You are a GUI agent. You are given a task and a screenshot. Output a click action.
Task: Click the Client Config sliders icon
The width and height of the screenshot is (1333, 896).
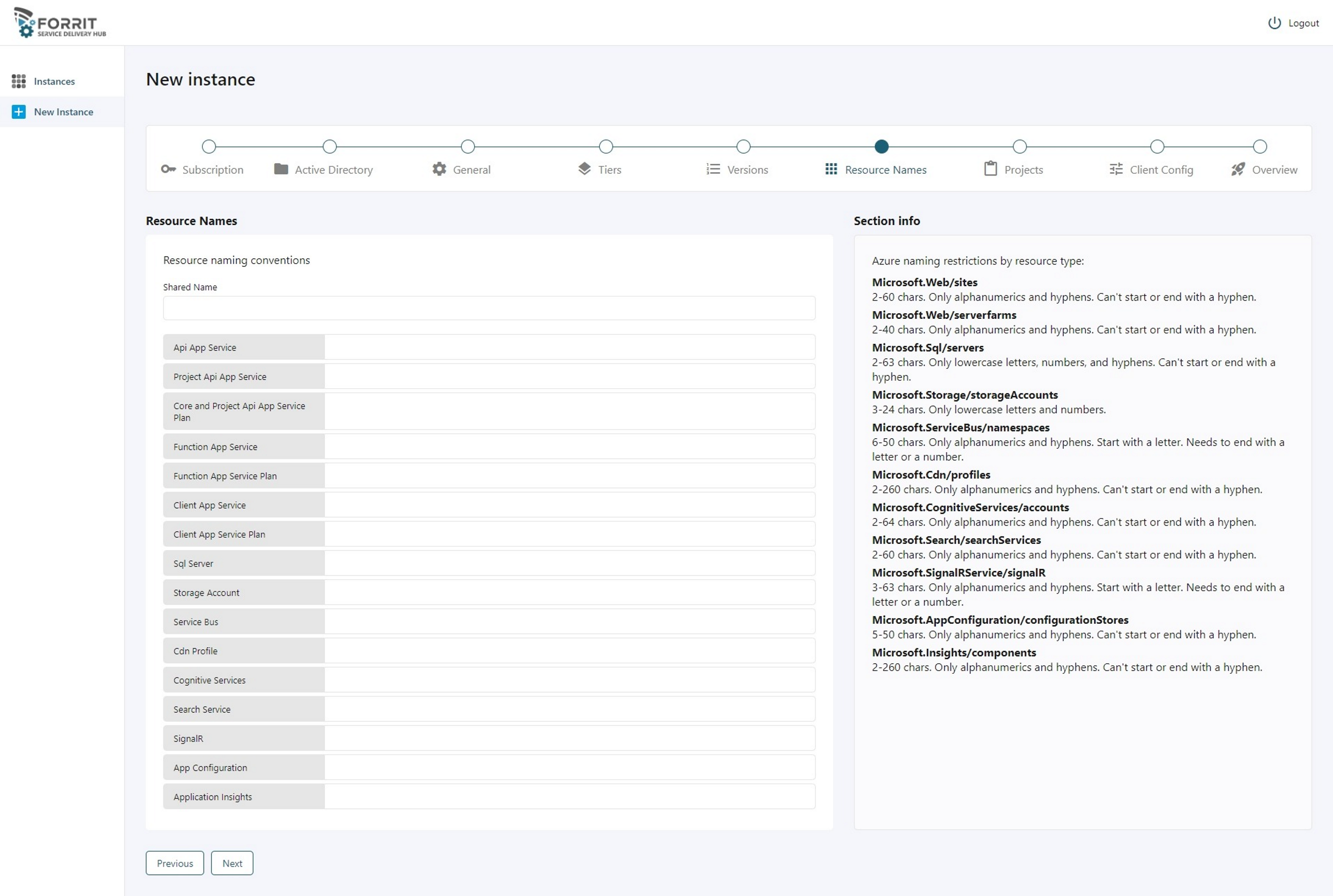pos(1115,169)
